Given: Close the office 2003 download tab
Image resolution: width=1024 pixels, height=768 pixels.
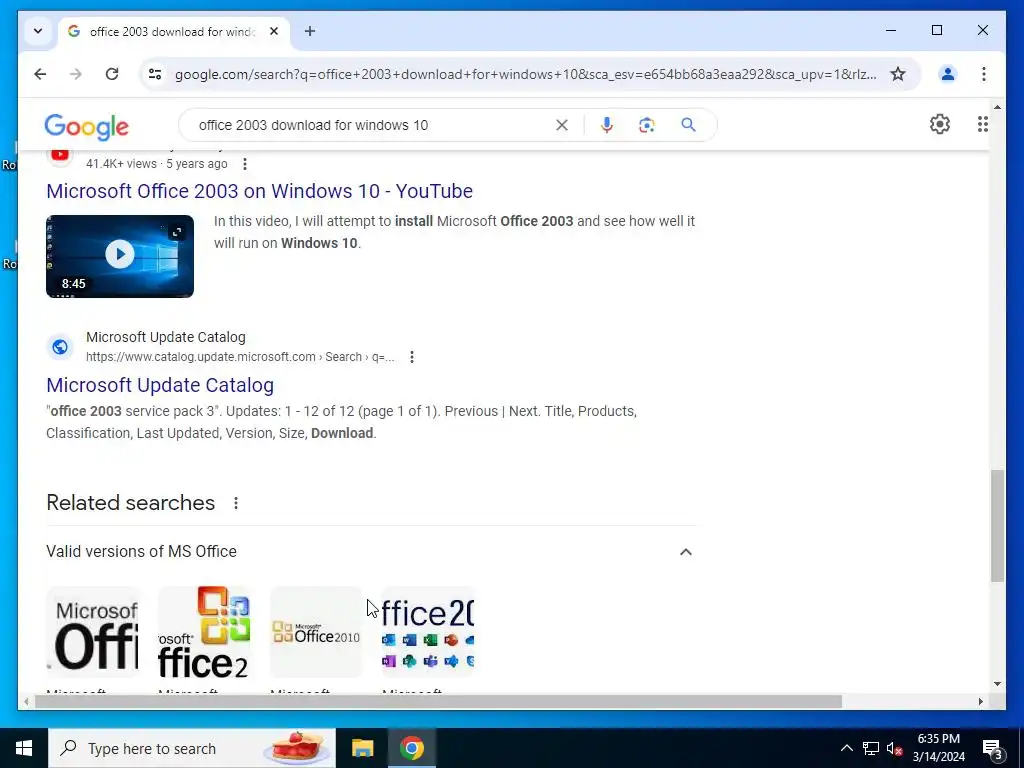Looking at the screenshot, I should click(x=274, y=31).
